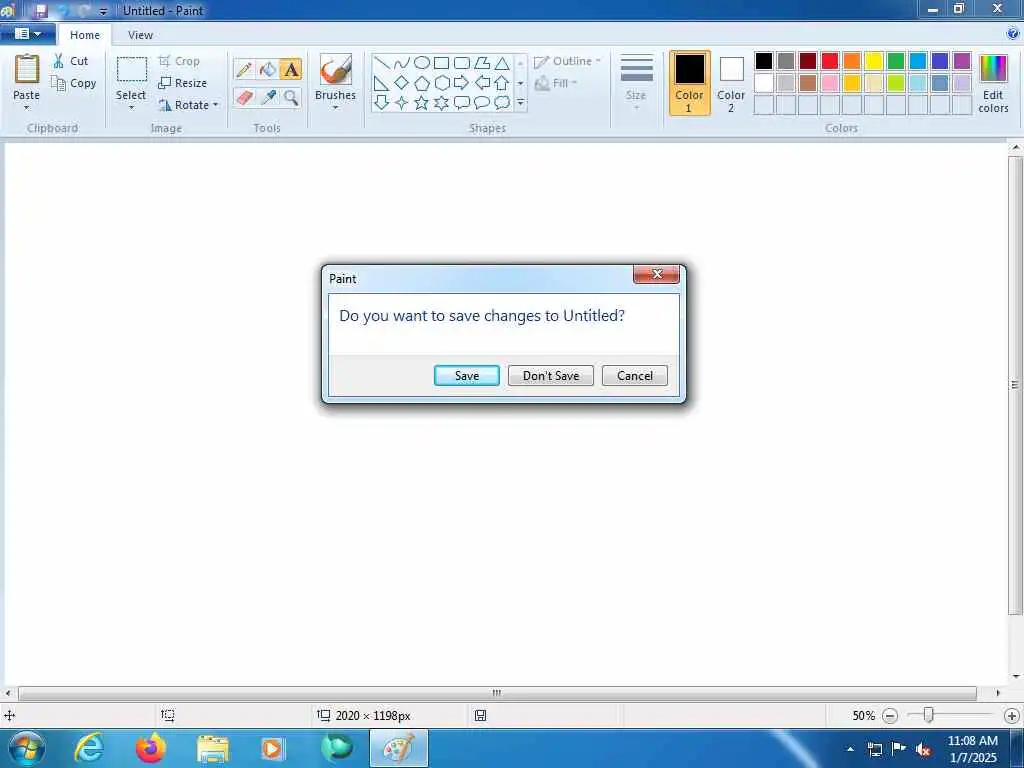Click Cancel in the dialog

[x=635, y=376]
